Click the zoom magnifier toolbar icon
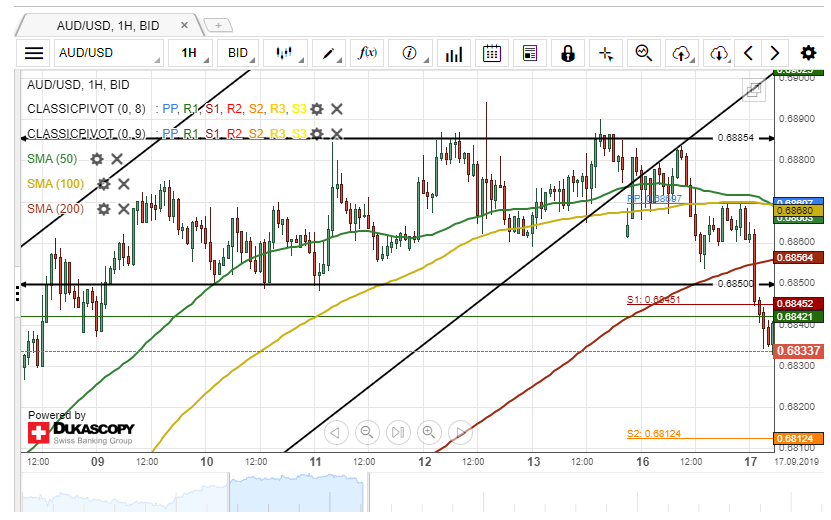831x520 pixels. (643, 53)
